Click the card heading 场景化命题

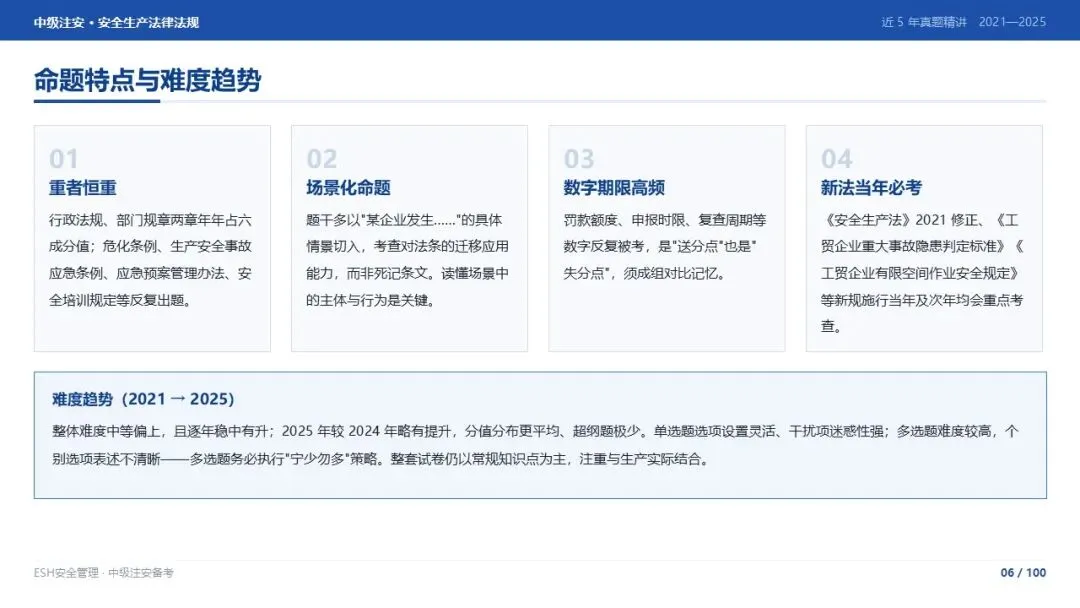point(349,187)
